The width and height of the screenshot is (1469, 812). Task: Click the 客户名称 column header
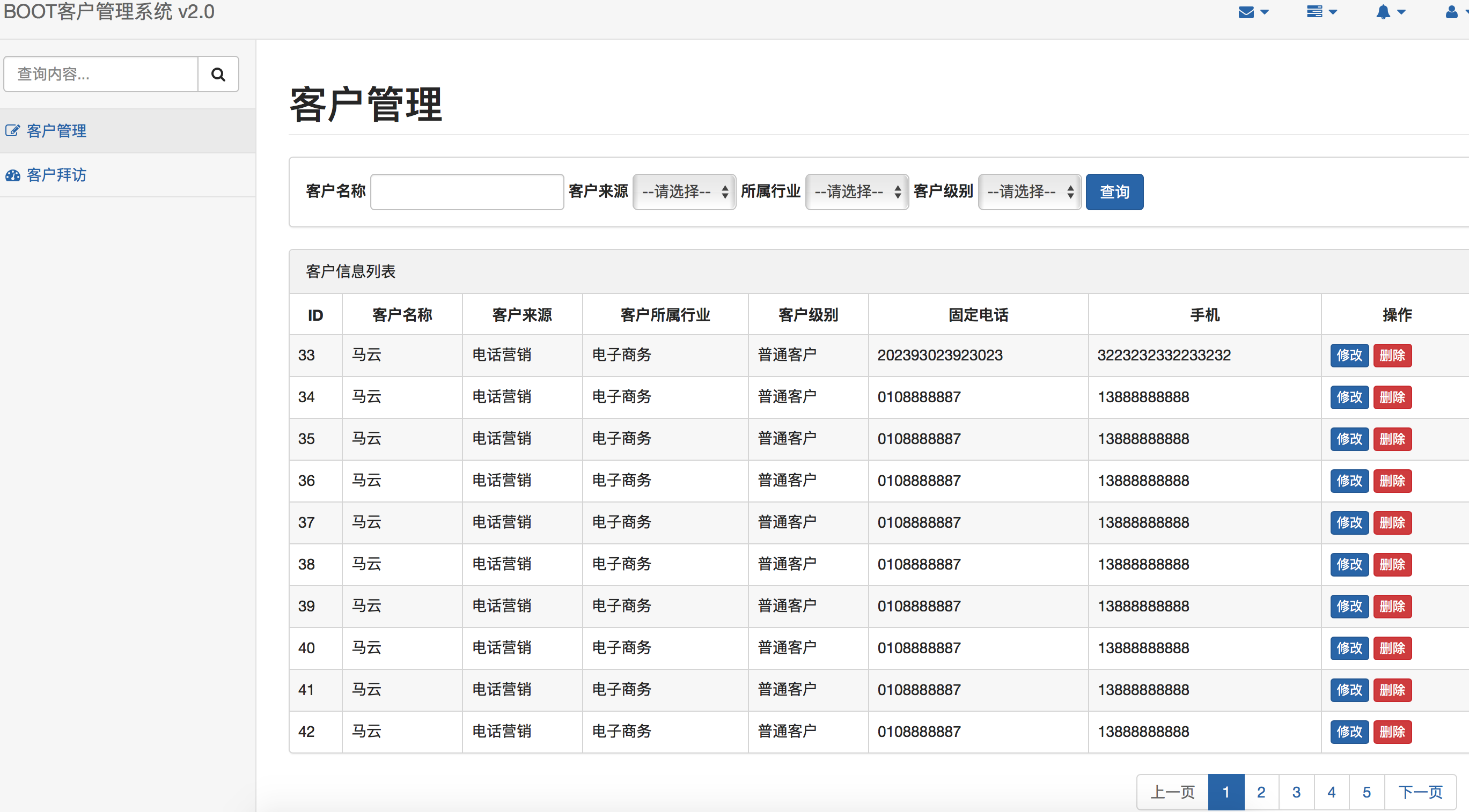(402, 315)
